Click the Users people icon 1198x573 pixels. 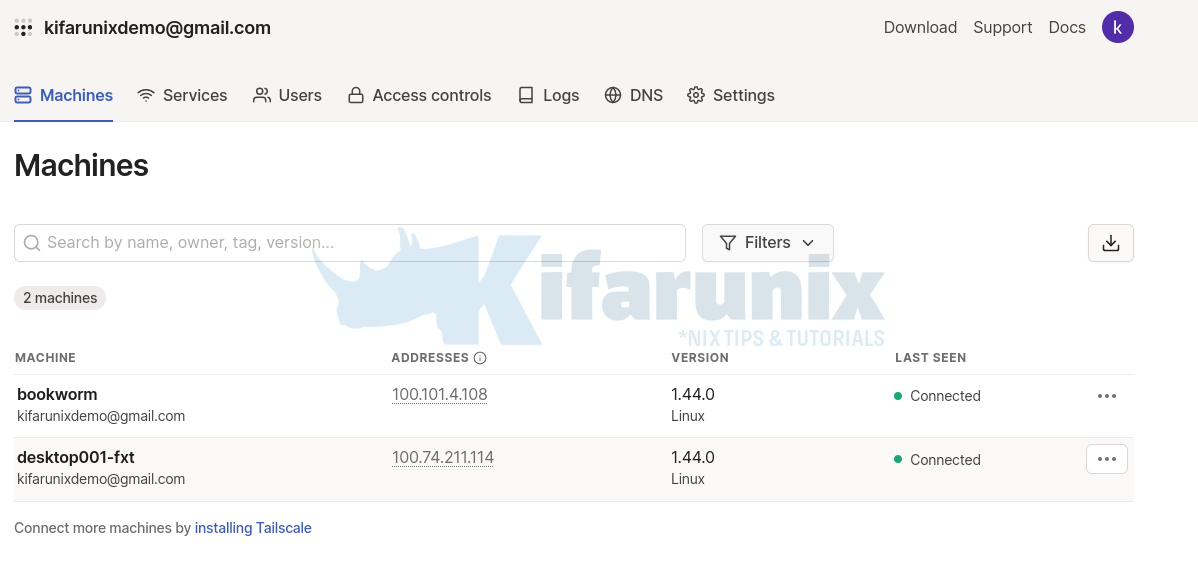click(262, 96)
